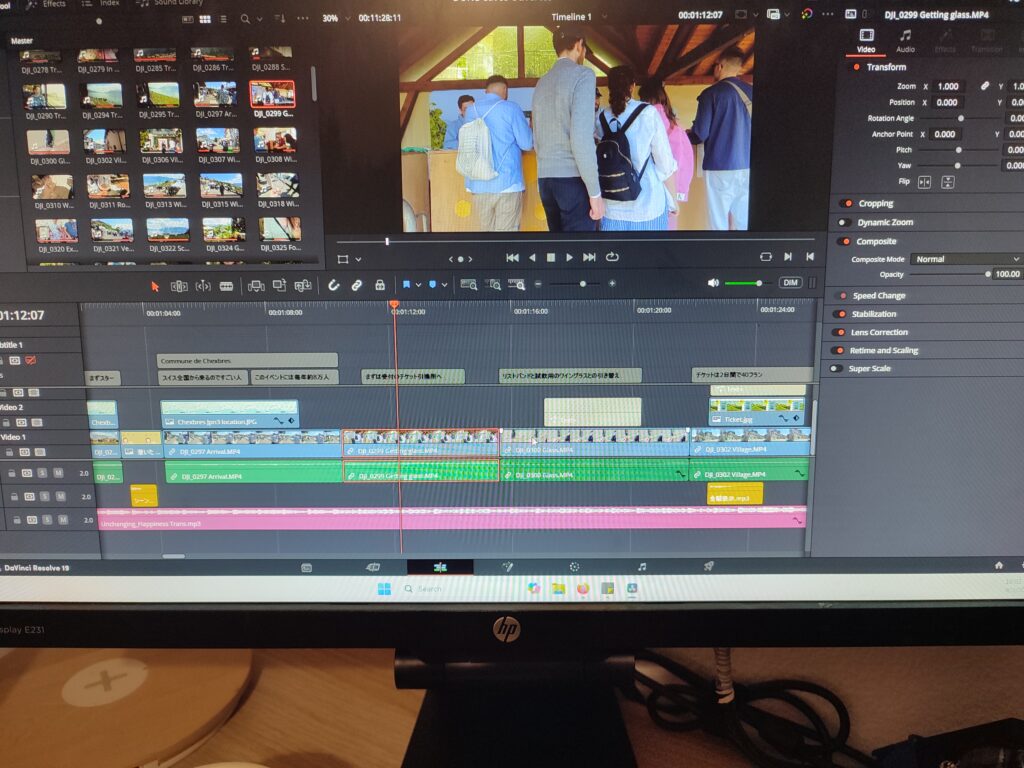Open the Sound Library panel
1024x768 pixels.
pyautogui.click(x=169, y=4)
